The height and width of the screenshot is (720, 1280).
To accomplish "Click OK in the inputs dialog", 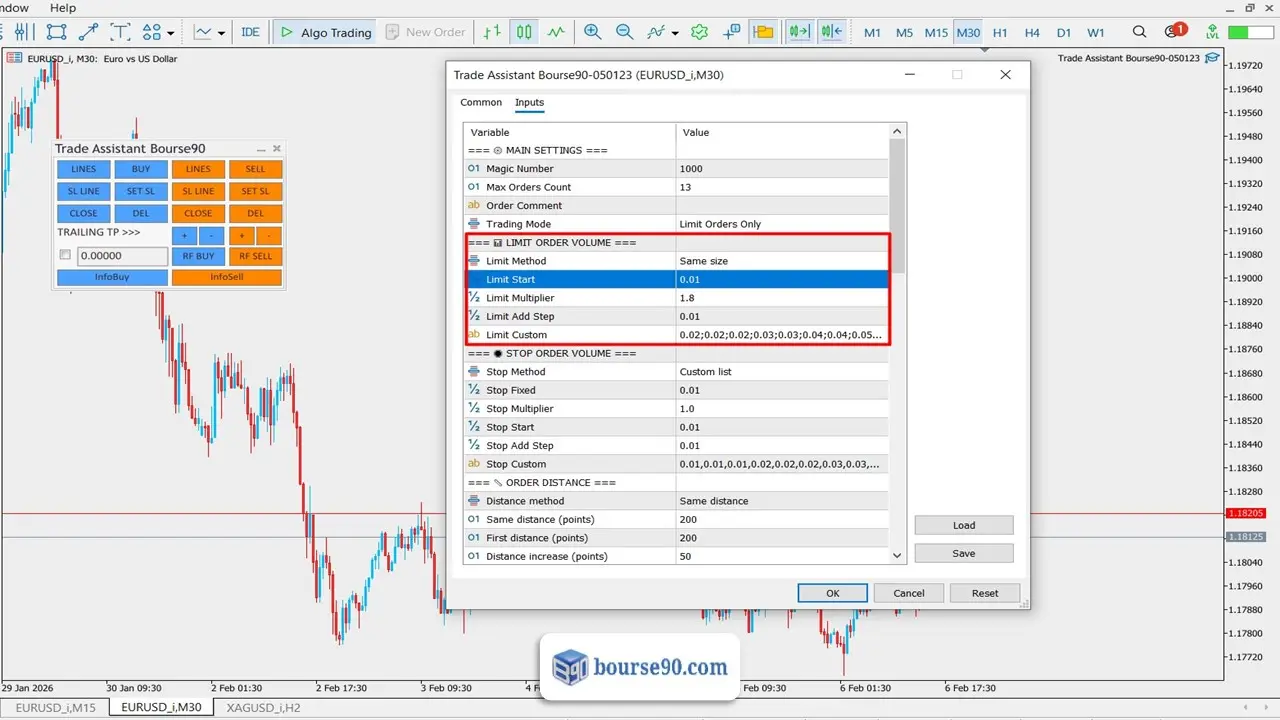I will tap(832, 593).
